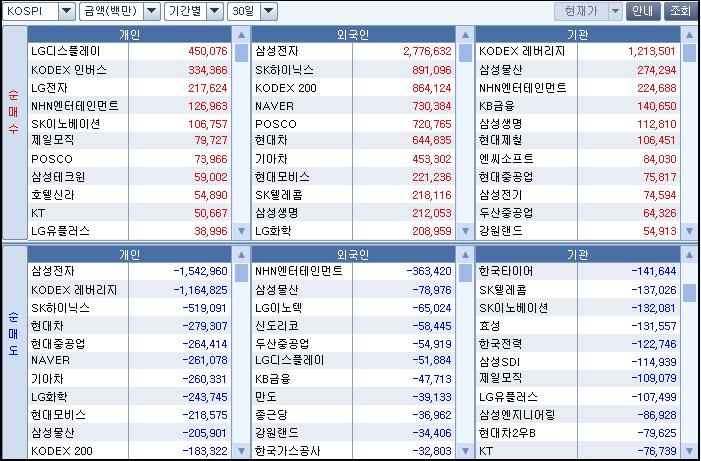This screenshot has width=701, height=461.
Task: Click up arrow of 기관 net-buy scrollbar
Action: click(x=689, y=35)
